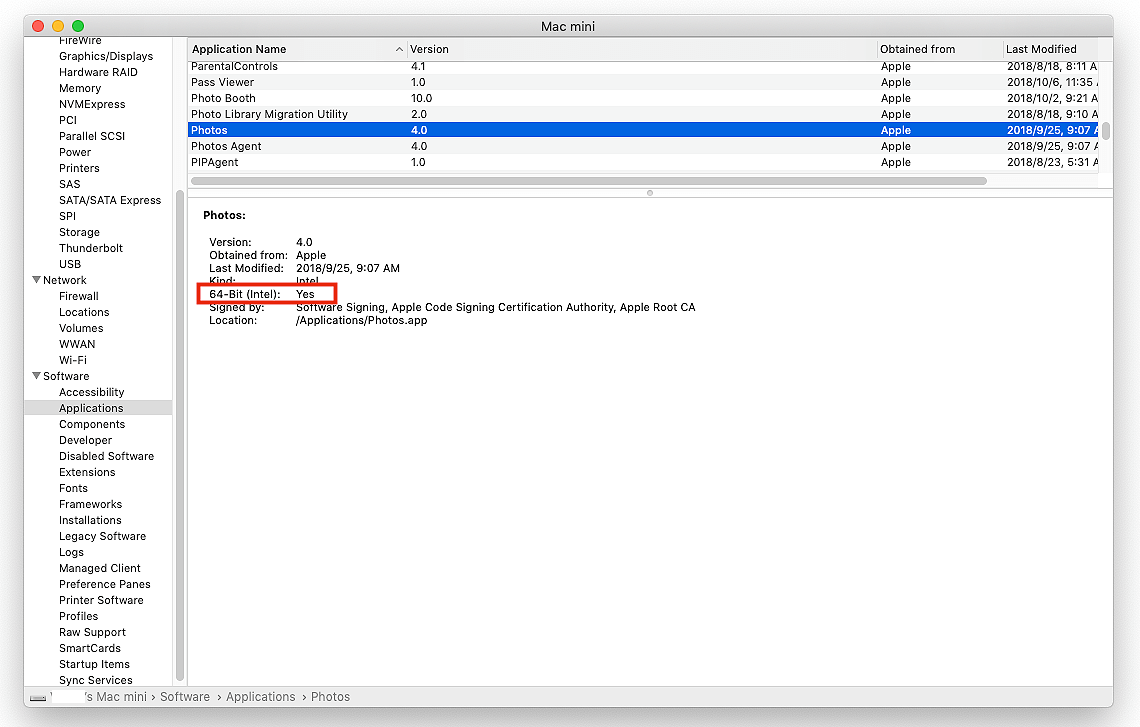Viewport: 1140px width, 727px height.
Task: Click the sort arrow in Application Name header
Action: coord(399,49)
